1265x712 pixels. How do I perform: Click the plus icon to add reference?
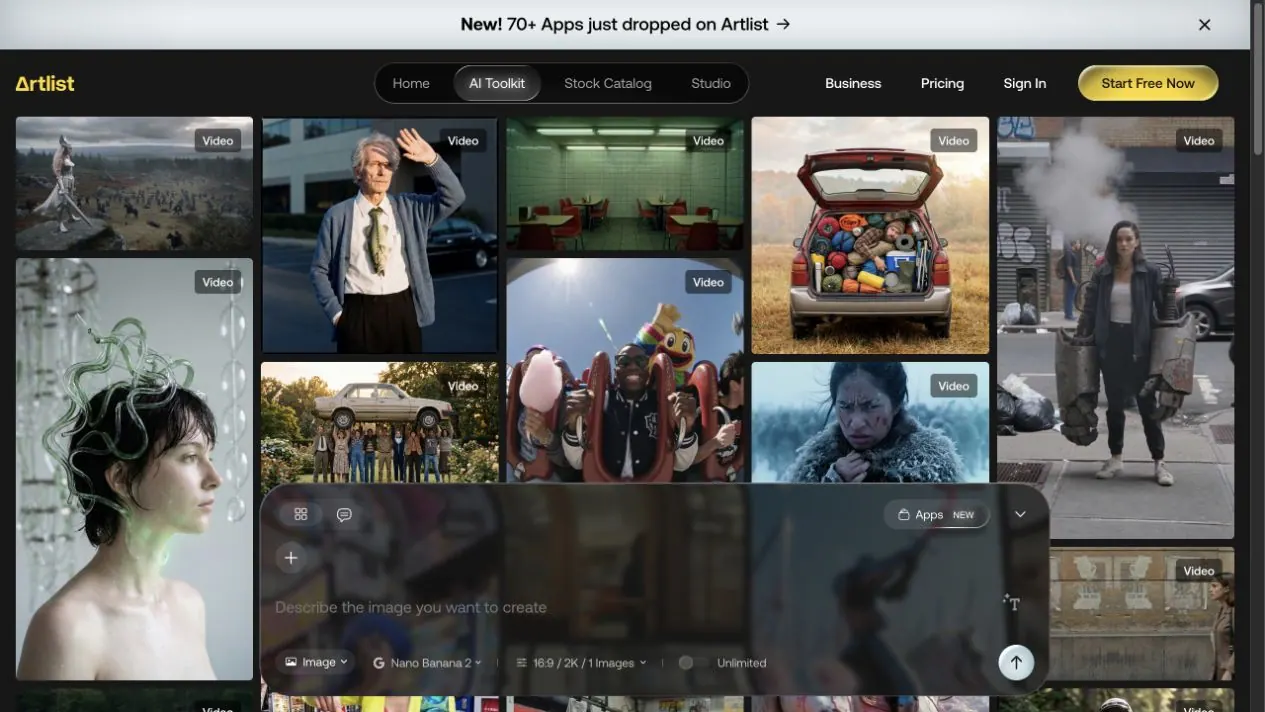(291, 558)
